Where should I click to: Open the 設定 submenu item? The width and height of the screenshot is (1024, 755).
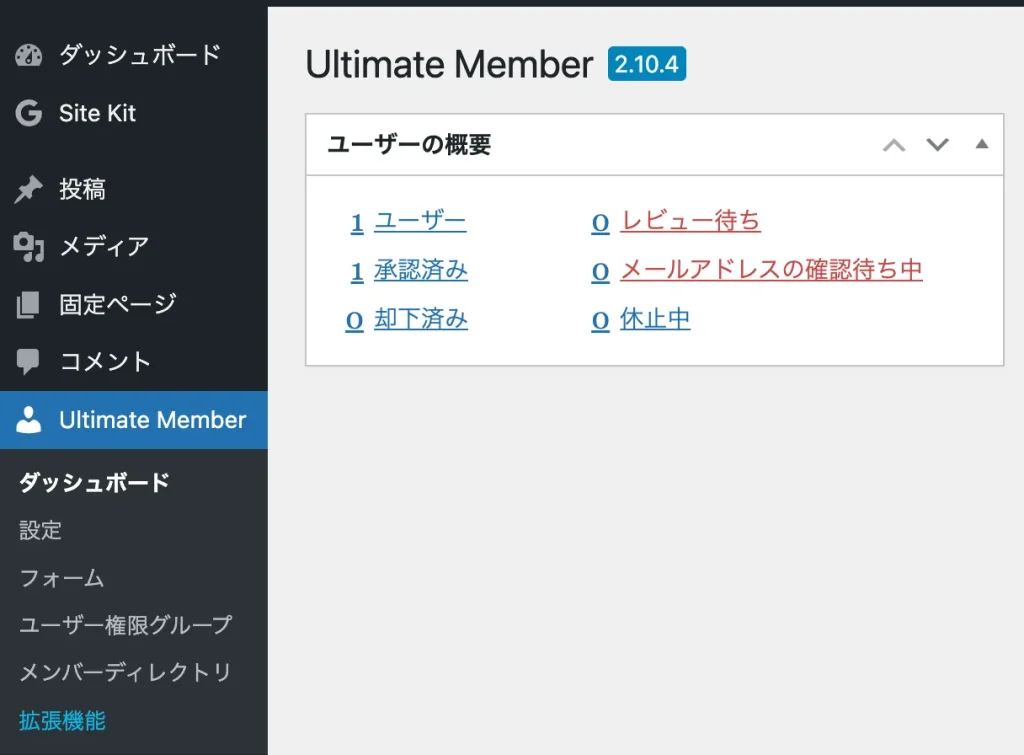point(40,530)
